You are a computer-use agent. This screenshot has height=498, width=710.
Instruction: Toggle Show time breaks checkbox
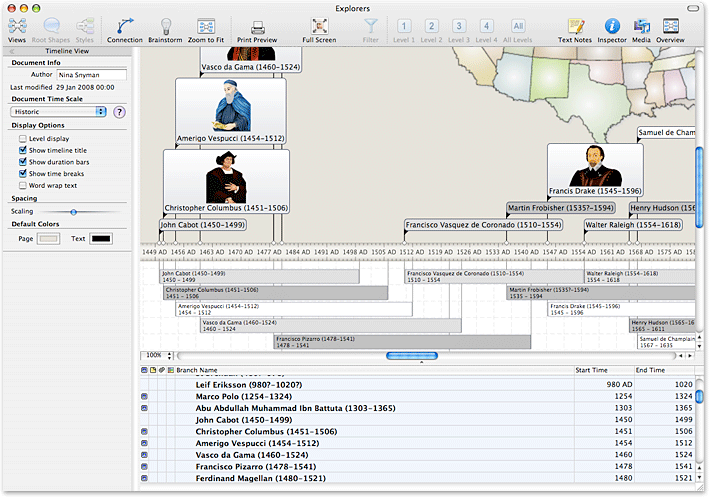[x=23, y=173]
